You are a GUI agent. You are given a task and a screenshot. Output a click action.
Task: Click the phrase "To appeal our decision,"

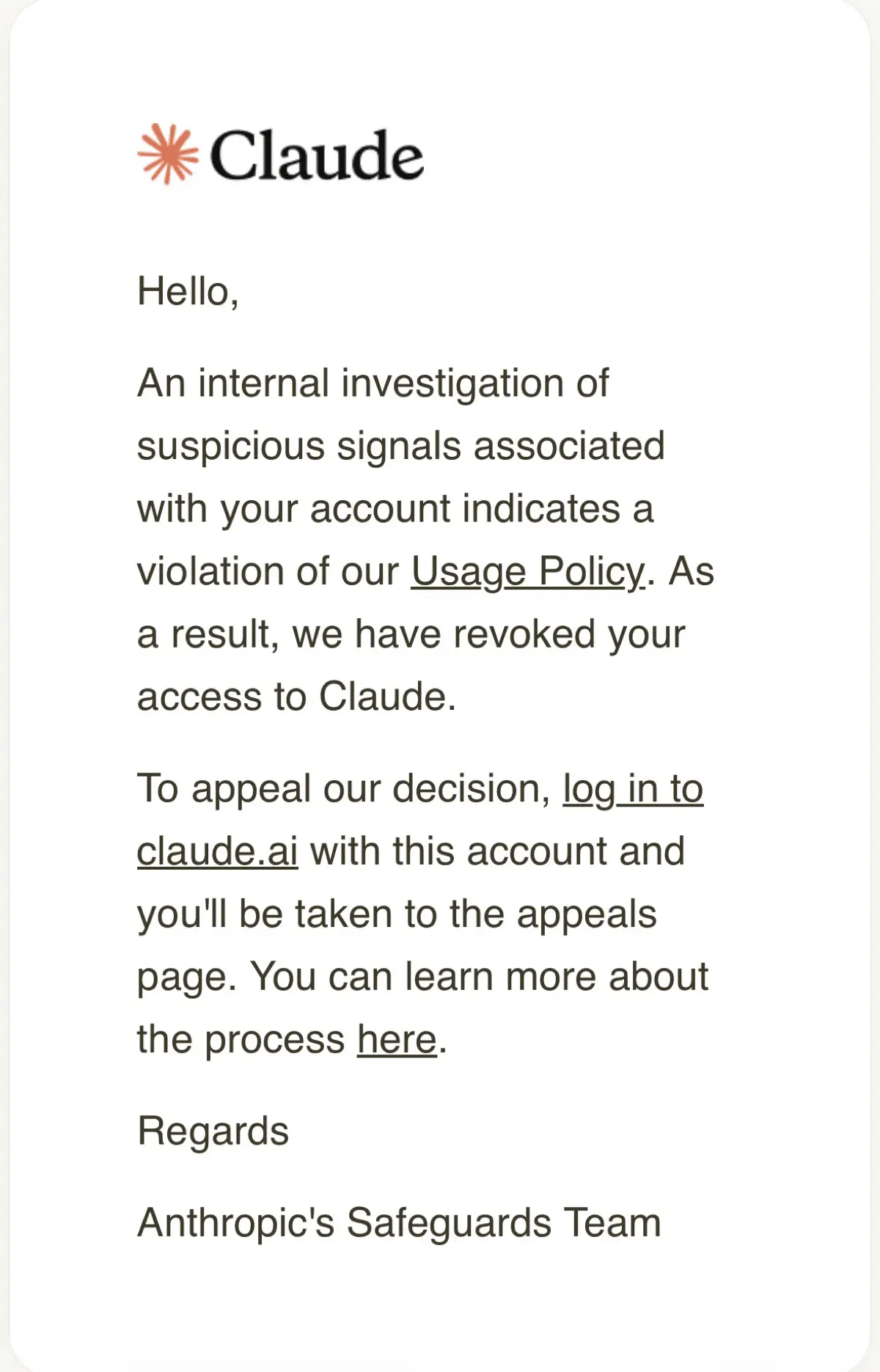[x=344, y=789]
